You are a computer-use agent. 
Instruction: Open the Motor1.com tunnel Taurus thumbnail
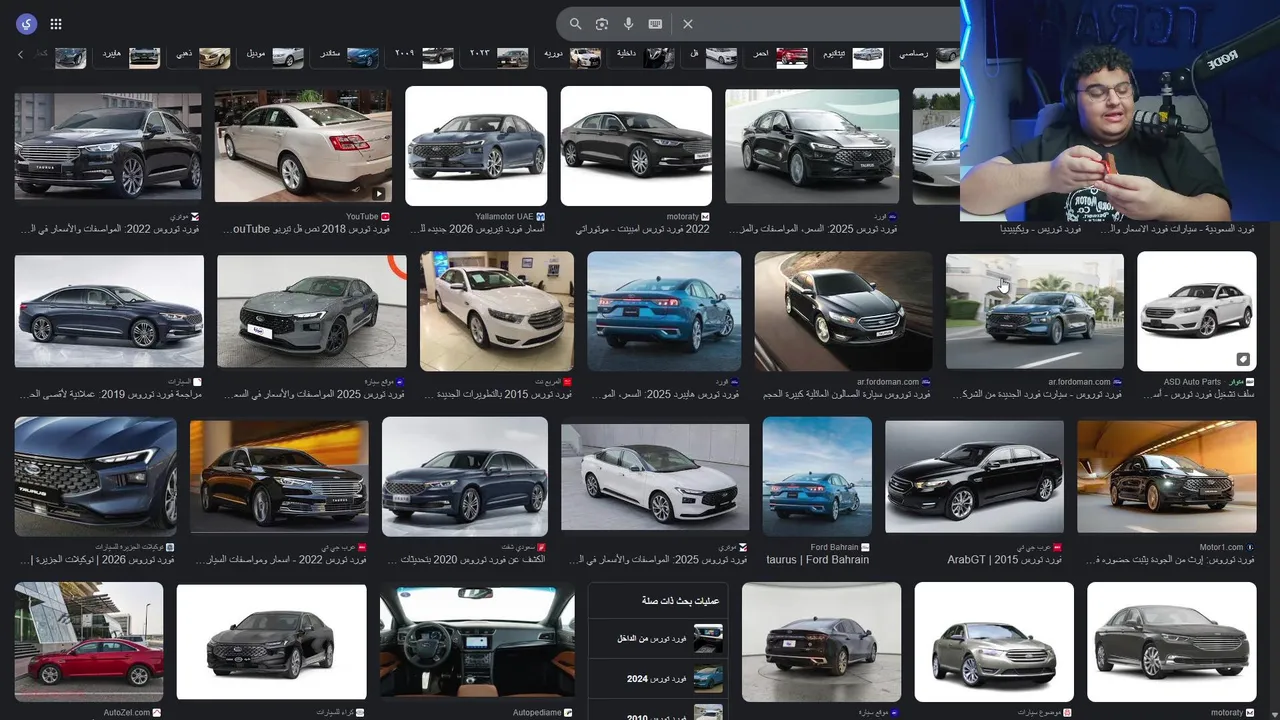pos(1167,477)
